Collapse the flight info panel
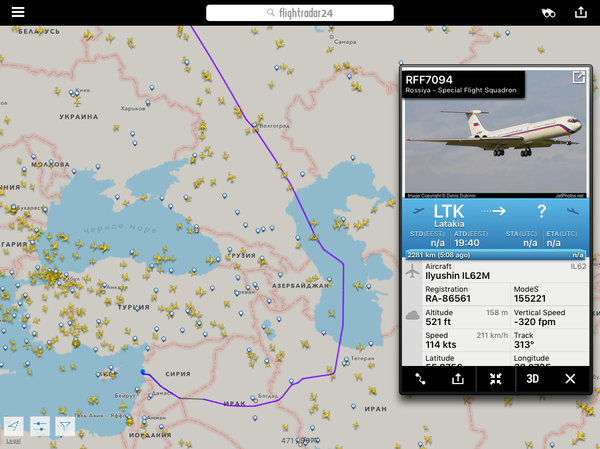Screen dimensions: 600x449 496,379
